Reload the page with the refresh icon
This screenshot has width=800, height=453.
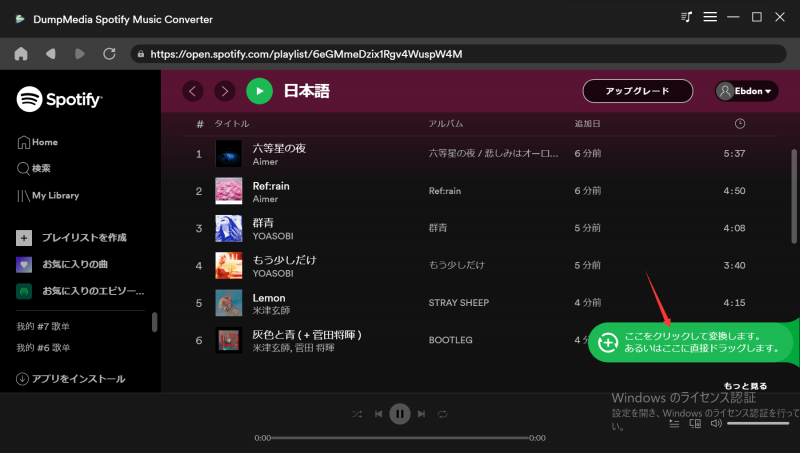[109, 54]
